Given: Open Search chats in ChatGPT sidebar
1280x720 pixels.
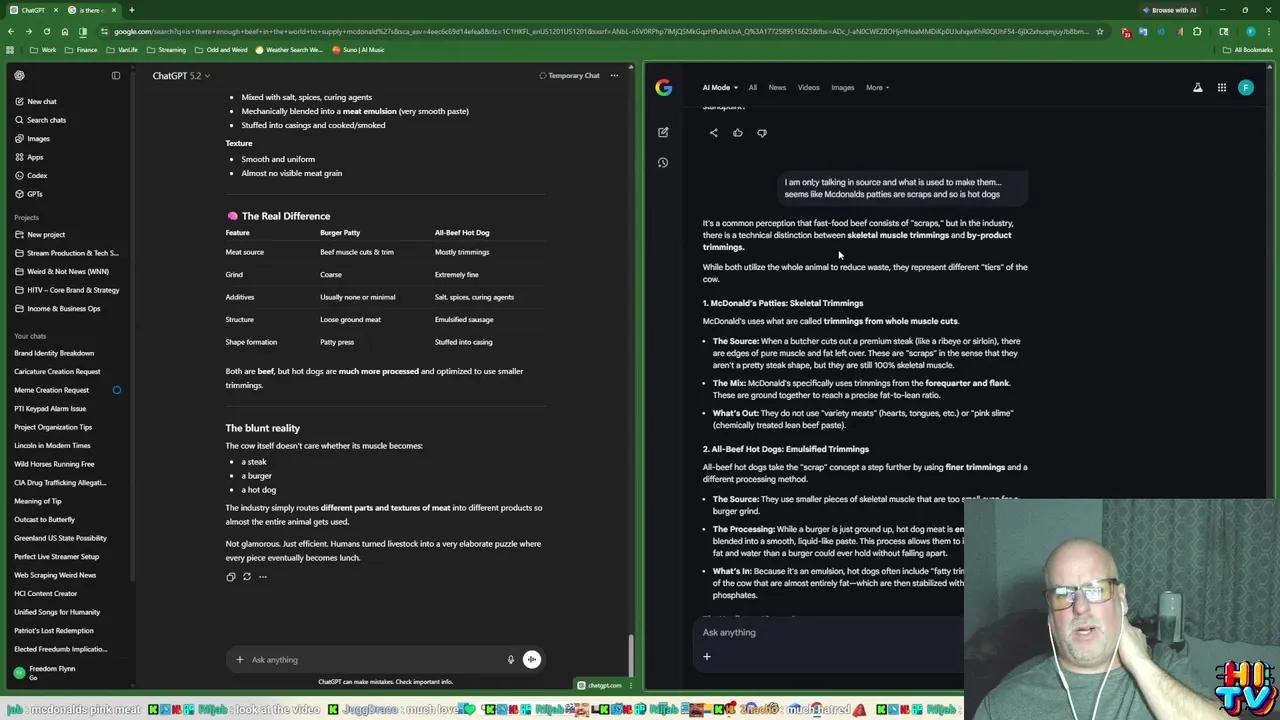Looking at the screenshot, I should click(40, 120).
